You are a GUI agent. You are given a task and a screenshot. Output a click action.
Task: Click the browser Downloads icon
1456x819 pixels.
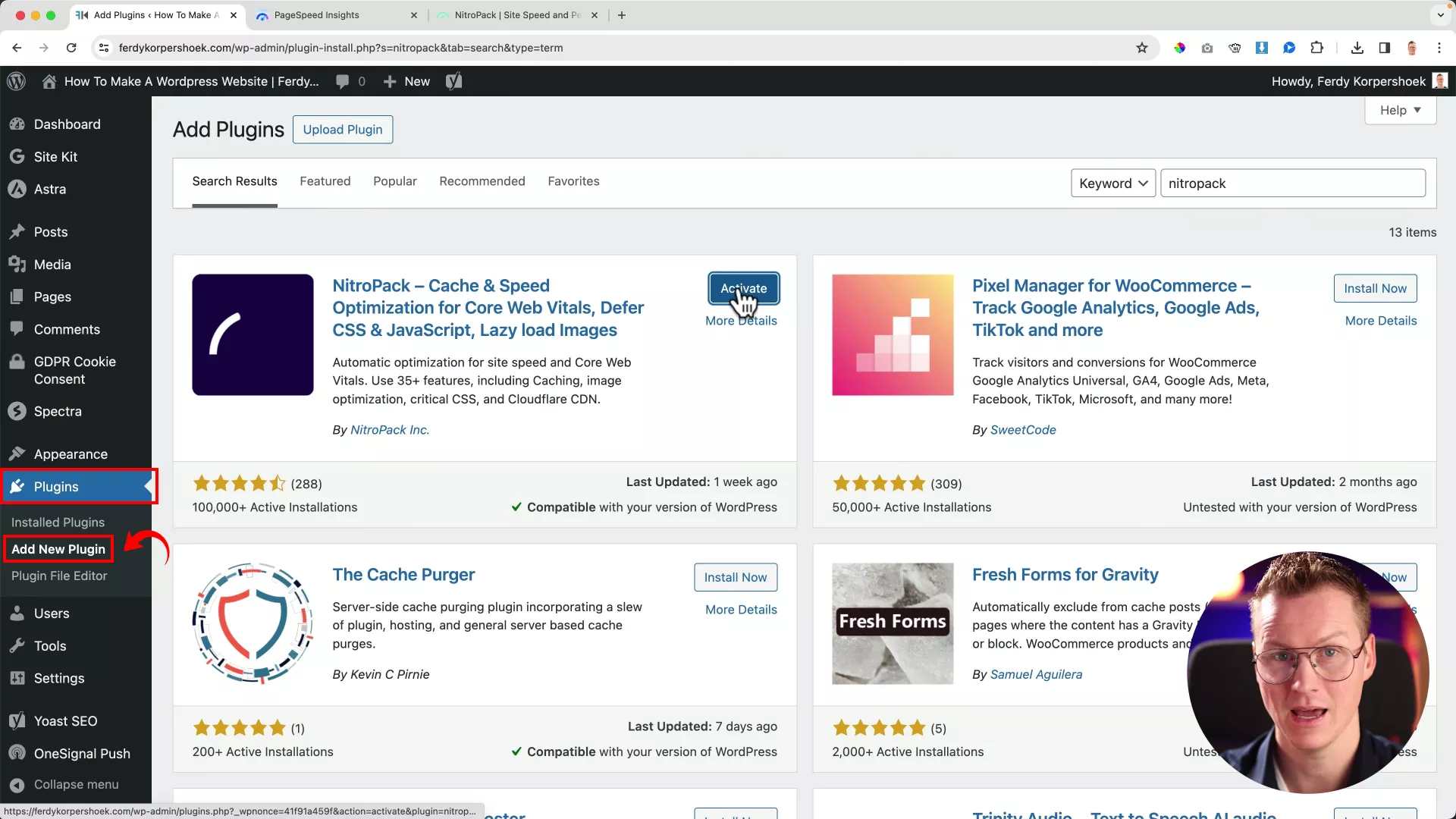[x=1357, y=48]
